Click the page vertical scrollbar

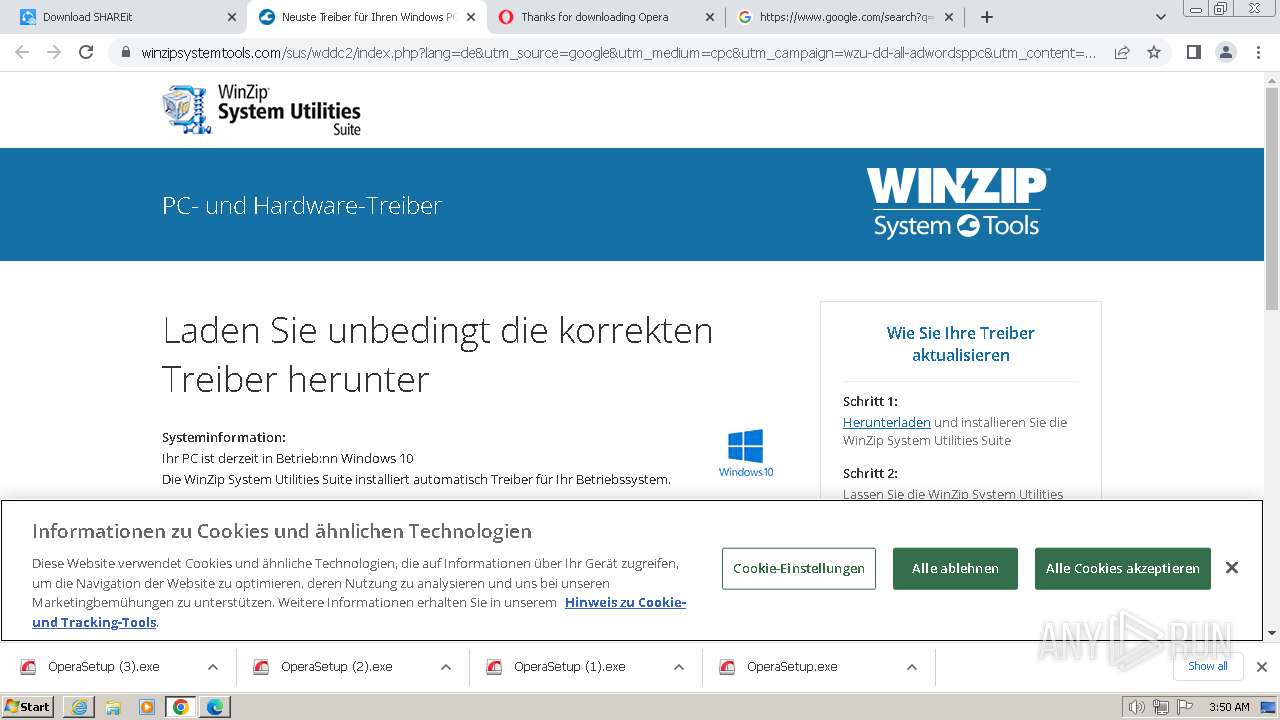point(1271,200)
